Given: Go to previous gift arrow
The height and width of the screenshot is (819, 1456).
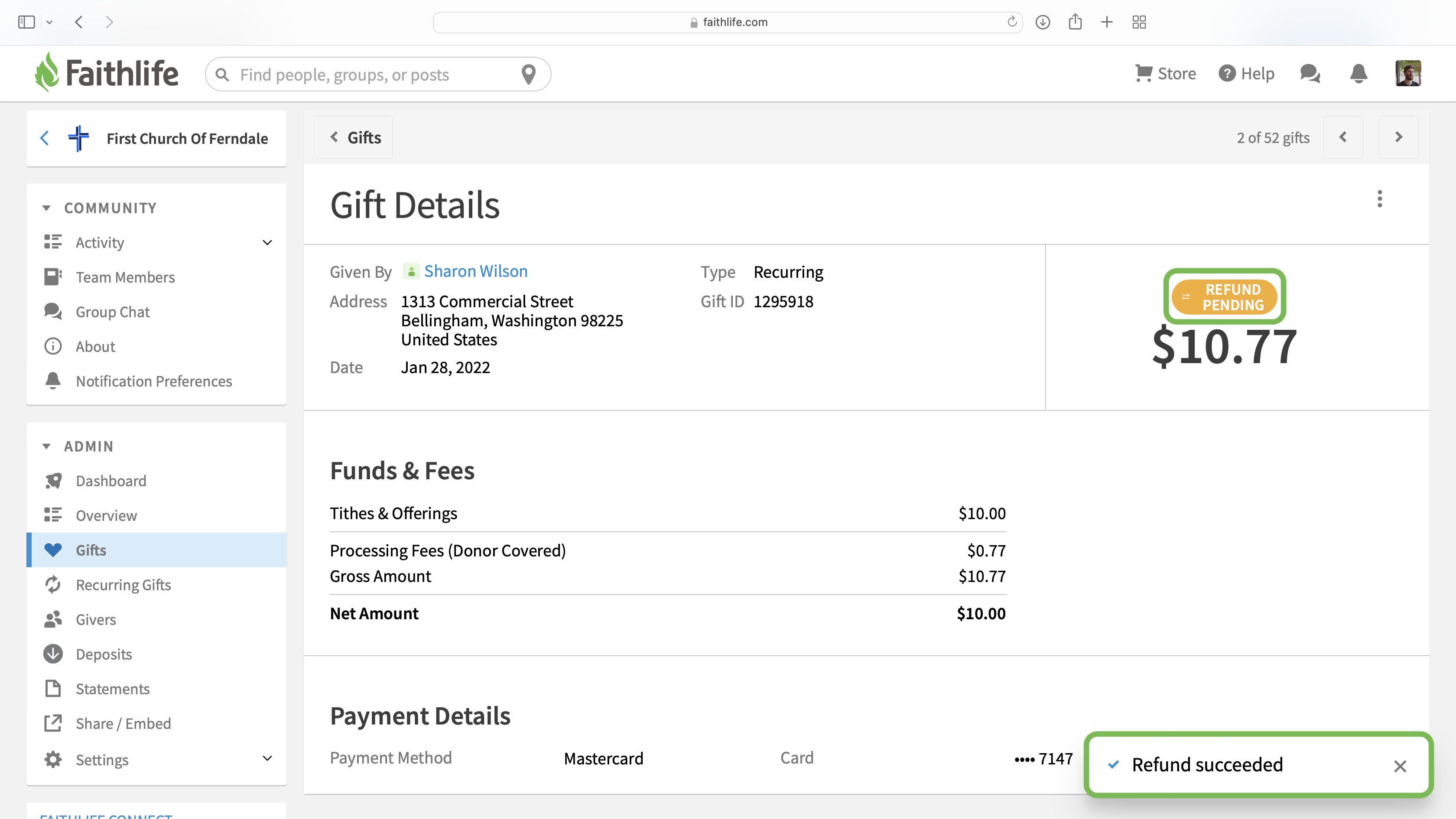Looking at the screenshot, I should (x=1343, y=137).
